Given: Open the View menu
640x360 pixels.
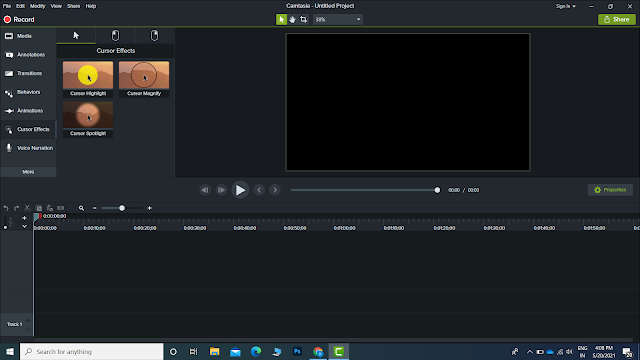Looking at the screenshot, I should point(56,6).
